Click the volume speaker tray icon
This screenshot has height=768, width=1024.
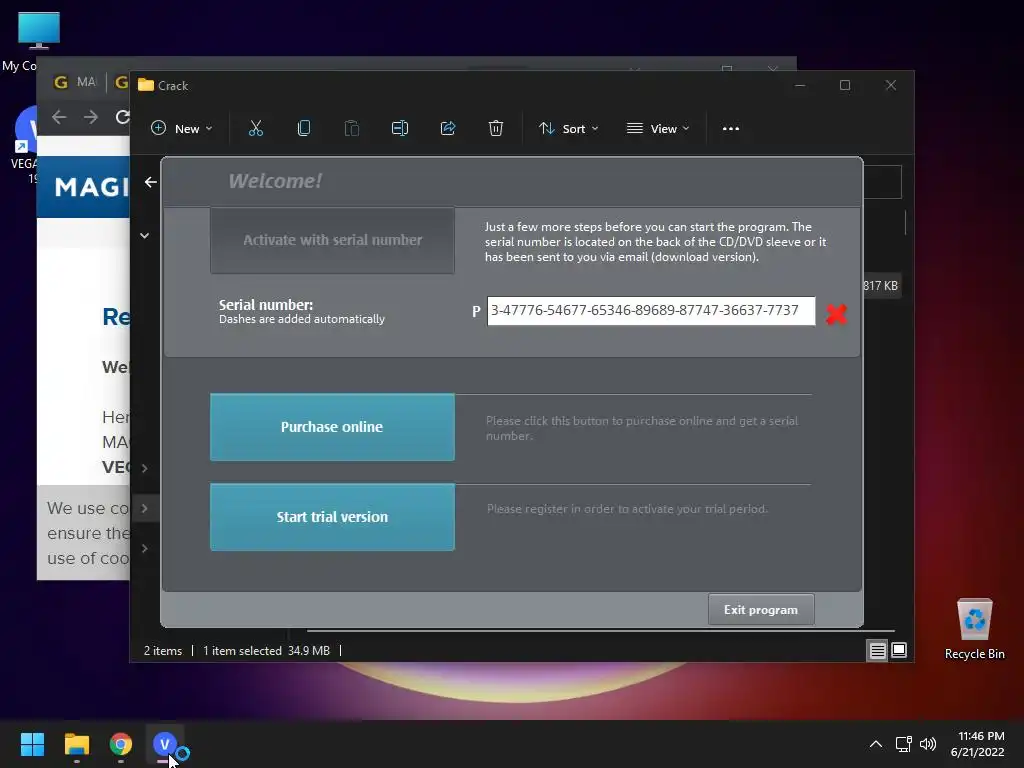click(927, 744)
